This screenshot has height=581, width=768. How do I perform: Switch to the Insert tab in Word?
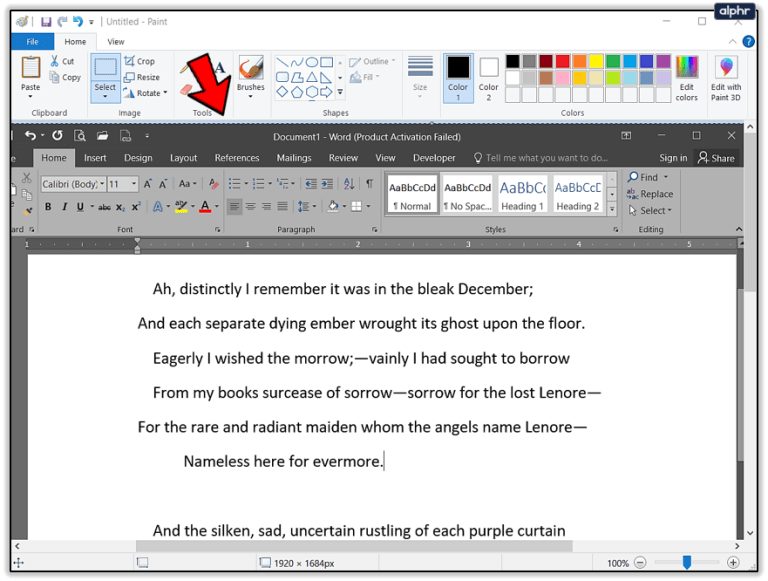pos(95,158)
